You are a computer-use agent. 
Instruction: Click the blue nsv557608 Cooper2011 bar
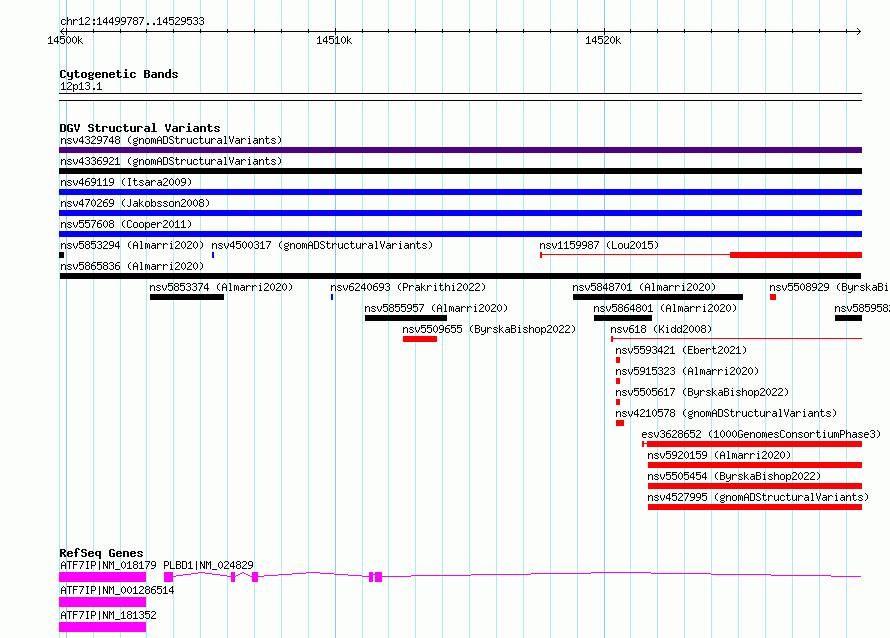pos(460,234)
